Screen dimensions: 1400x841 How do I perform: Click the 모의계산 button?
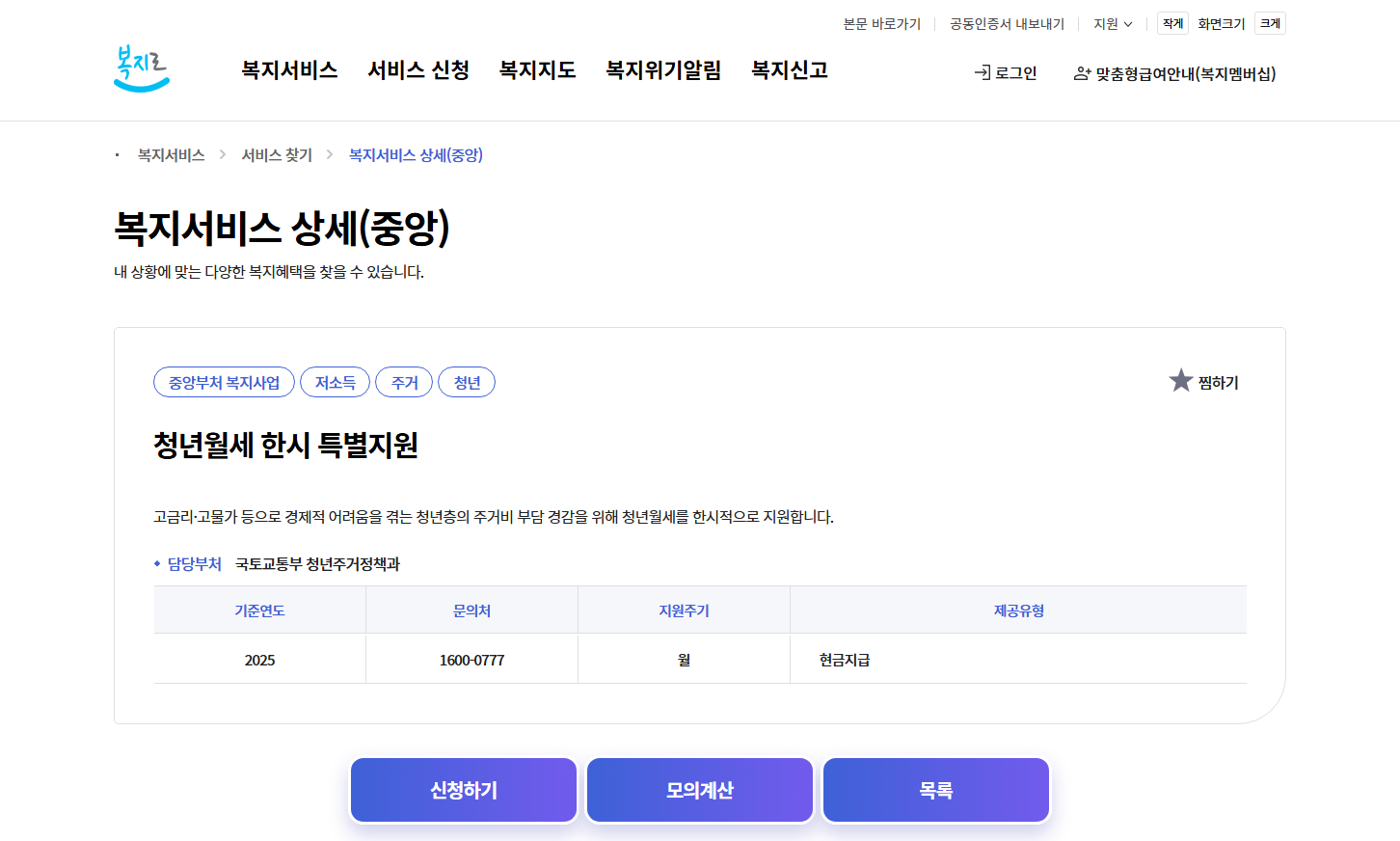[699, 789]
